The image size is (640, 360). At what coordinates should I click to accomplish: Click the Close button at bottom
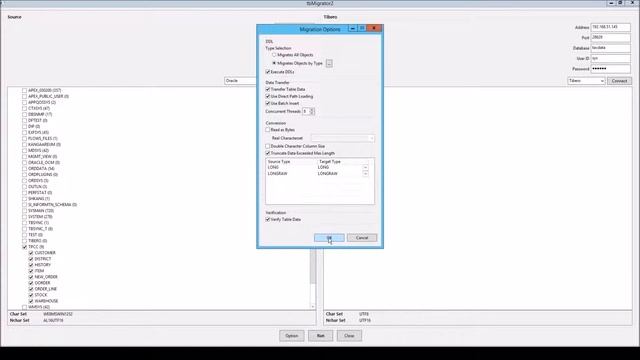coord(349,336)
